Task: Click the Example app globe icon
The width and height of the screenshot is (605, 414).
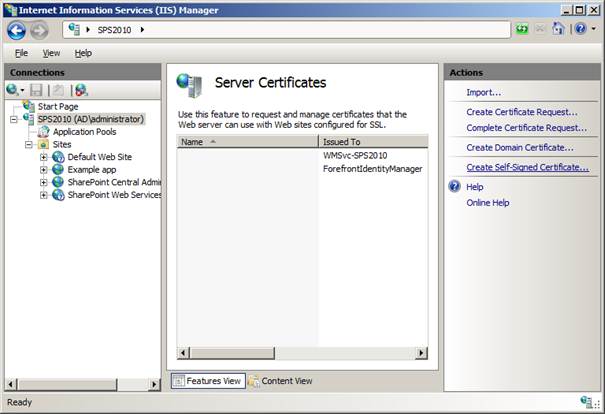Action: click(x=58, y=169)
